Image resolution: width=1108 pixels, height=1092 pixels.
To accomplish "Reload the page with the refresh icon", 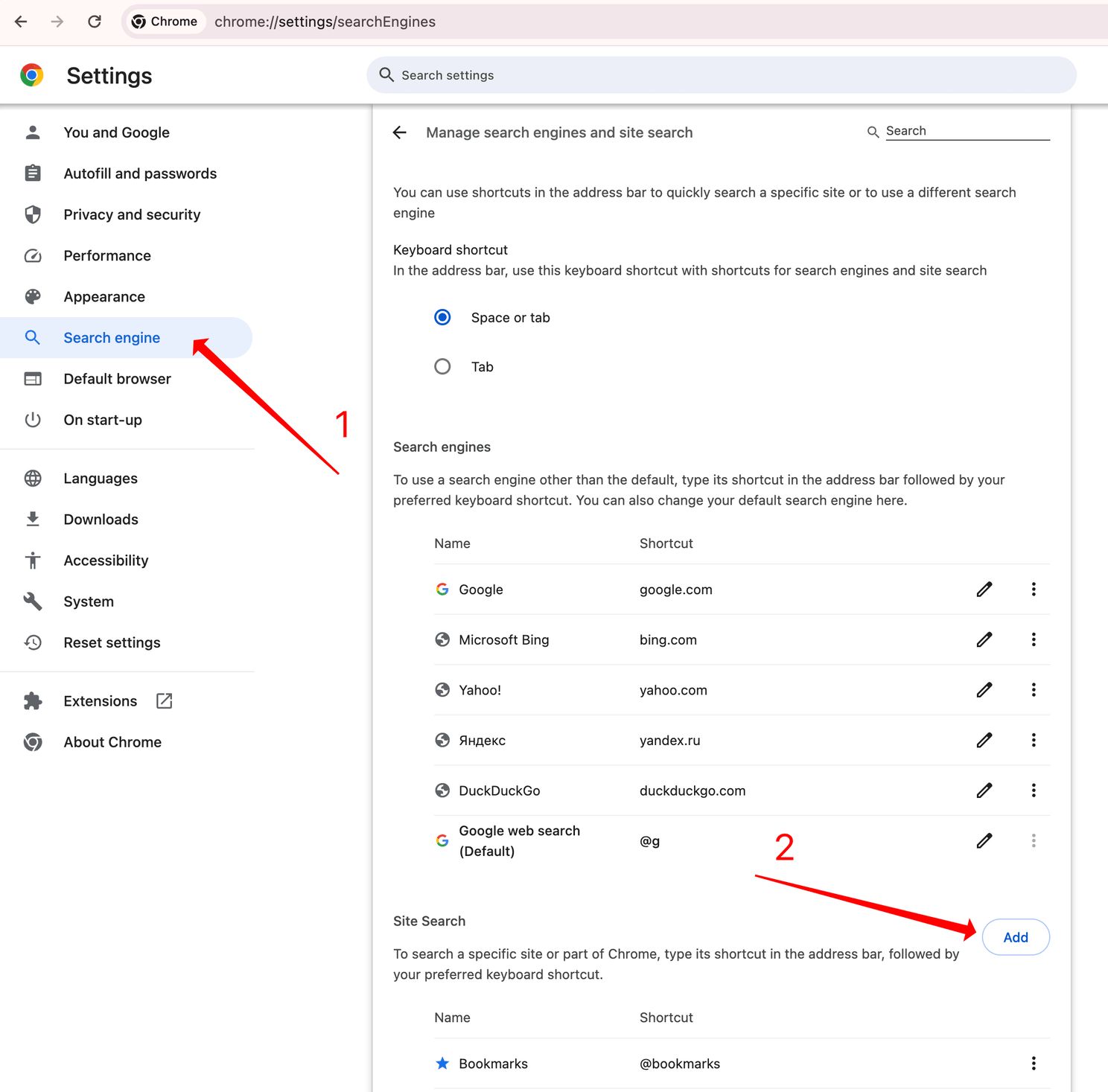I will pyautogui.click(x=95, y=22).
